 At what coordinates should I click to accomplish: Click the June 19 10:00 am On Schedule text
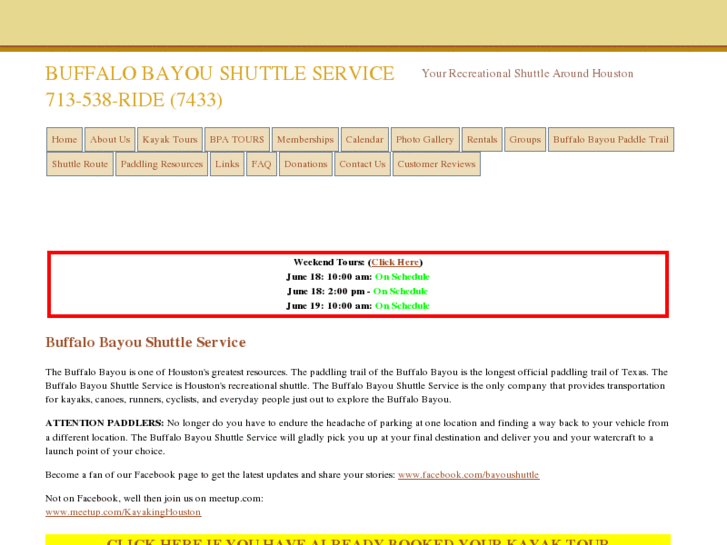[402, 306]
